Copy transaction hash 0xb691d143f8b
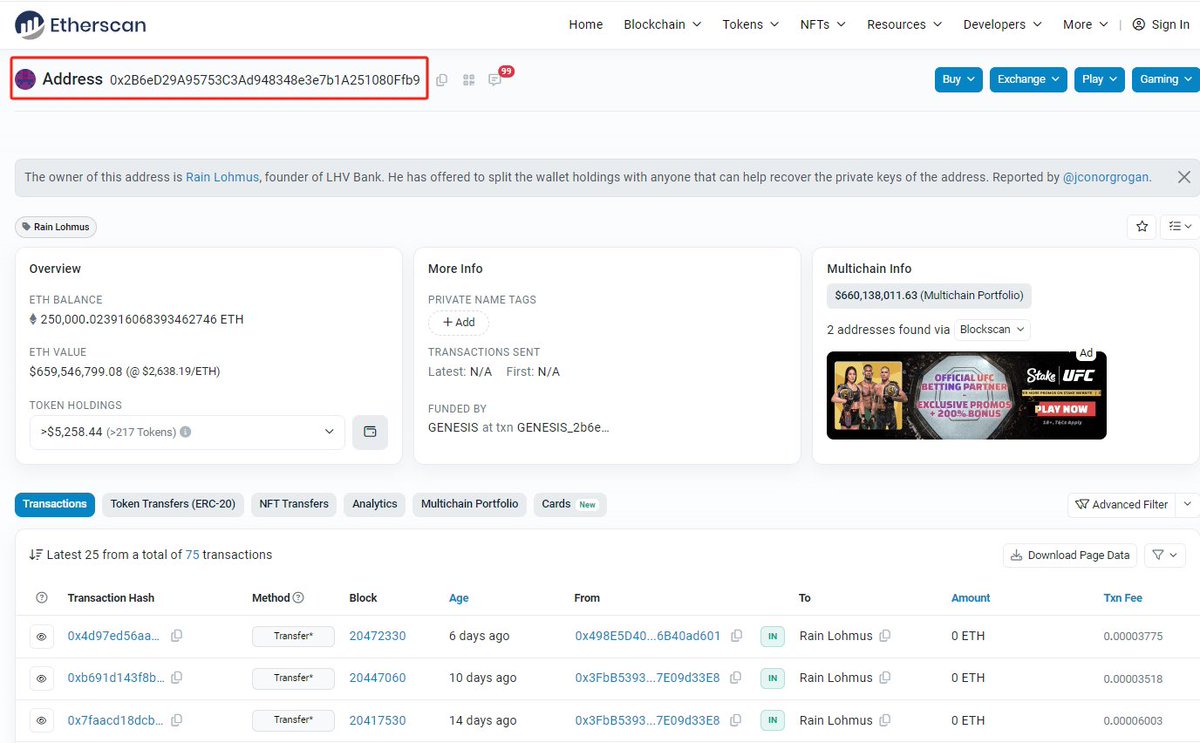This screenshot has height=743, width=1200. (x=177, y=678)
